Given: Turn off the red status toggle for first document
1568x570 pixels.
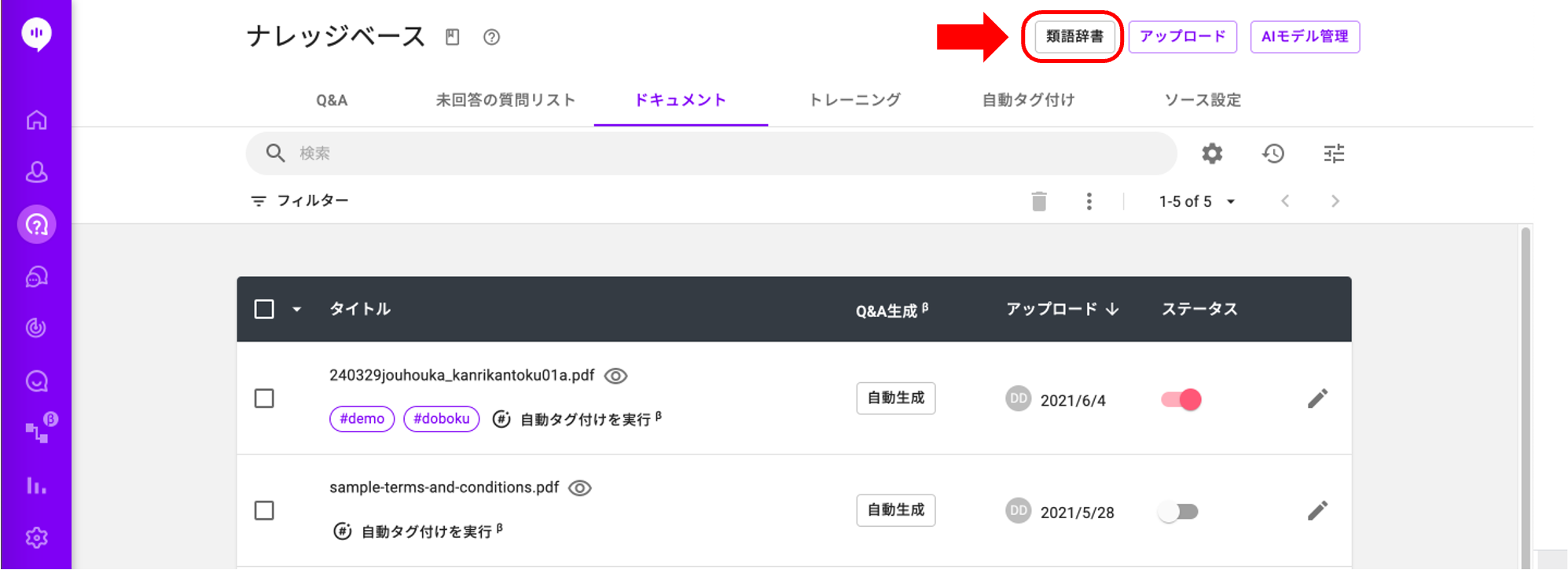Looking at the screenshot, I should tap(1181, 399).
